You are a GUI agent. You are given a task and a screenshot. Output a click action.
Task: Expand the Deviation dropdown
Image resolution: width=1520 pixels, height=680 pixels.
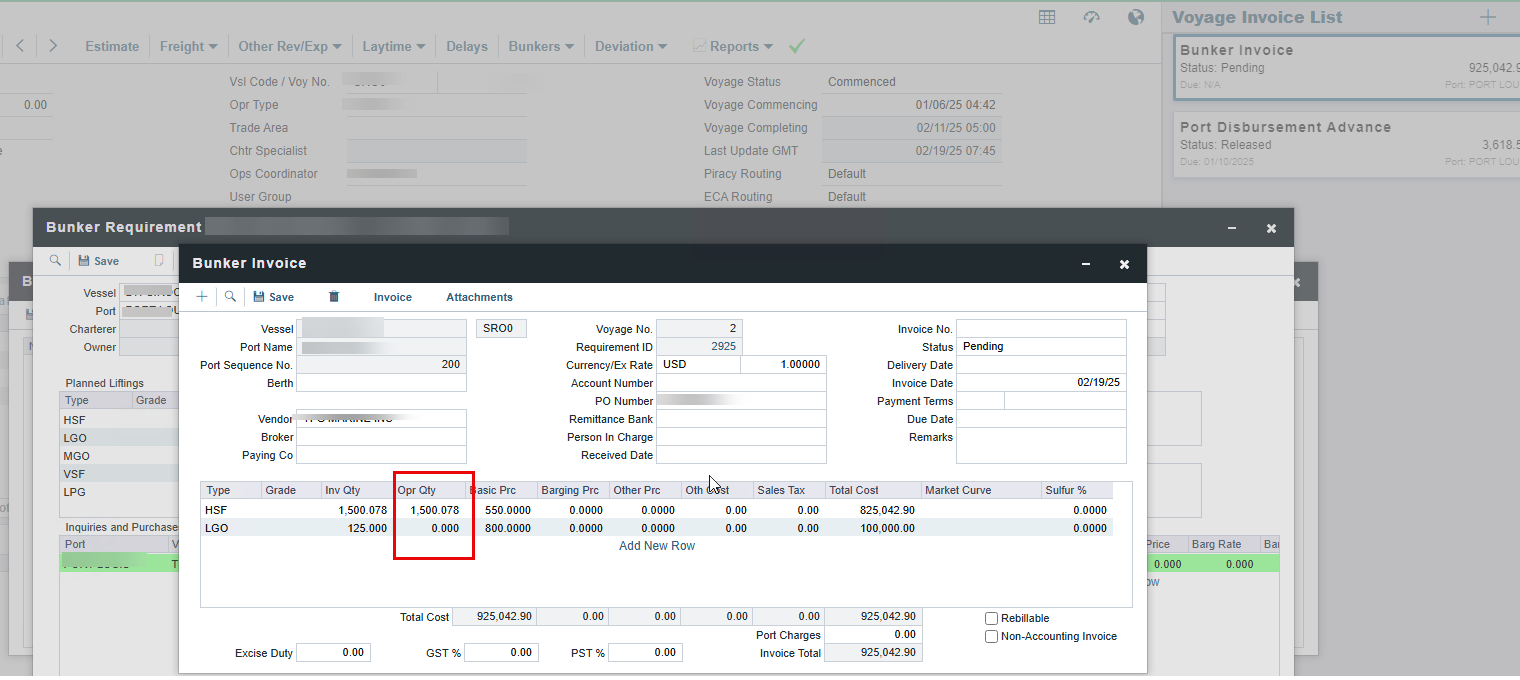[x=630, y=46]
